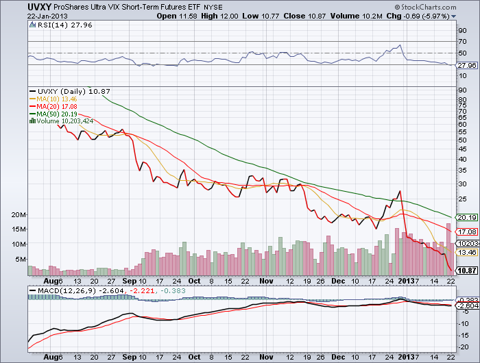Click the volume bars icon in the legend
The image size is (480, 363).
pos(33,121)
